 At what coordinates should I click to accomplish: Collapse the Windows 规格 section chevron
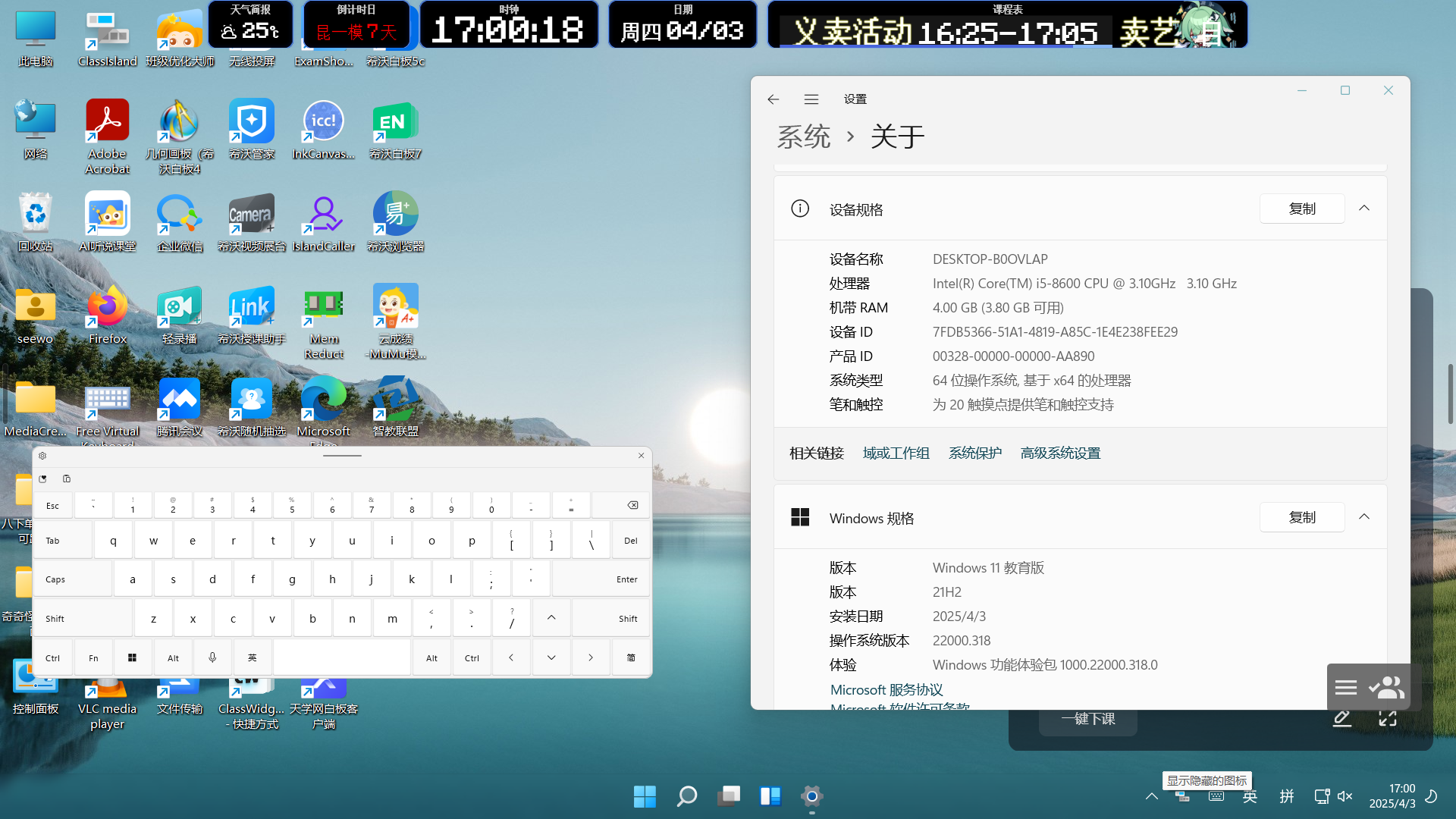coord(1364,517)
